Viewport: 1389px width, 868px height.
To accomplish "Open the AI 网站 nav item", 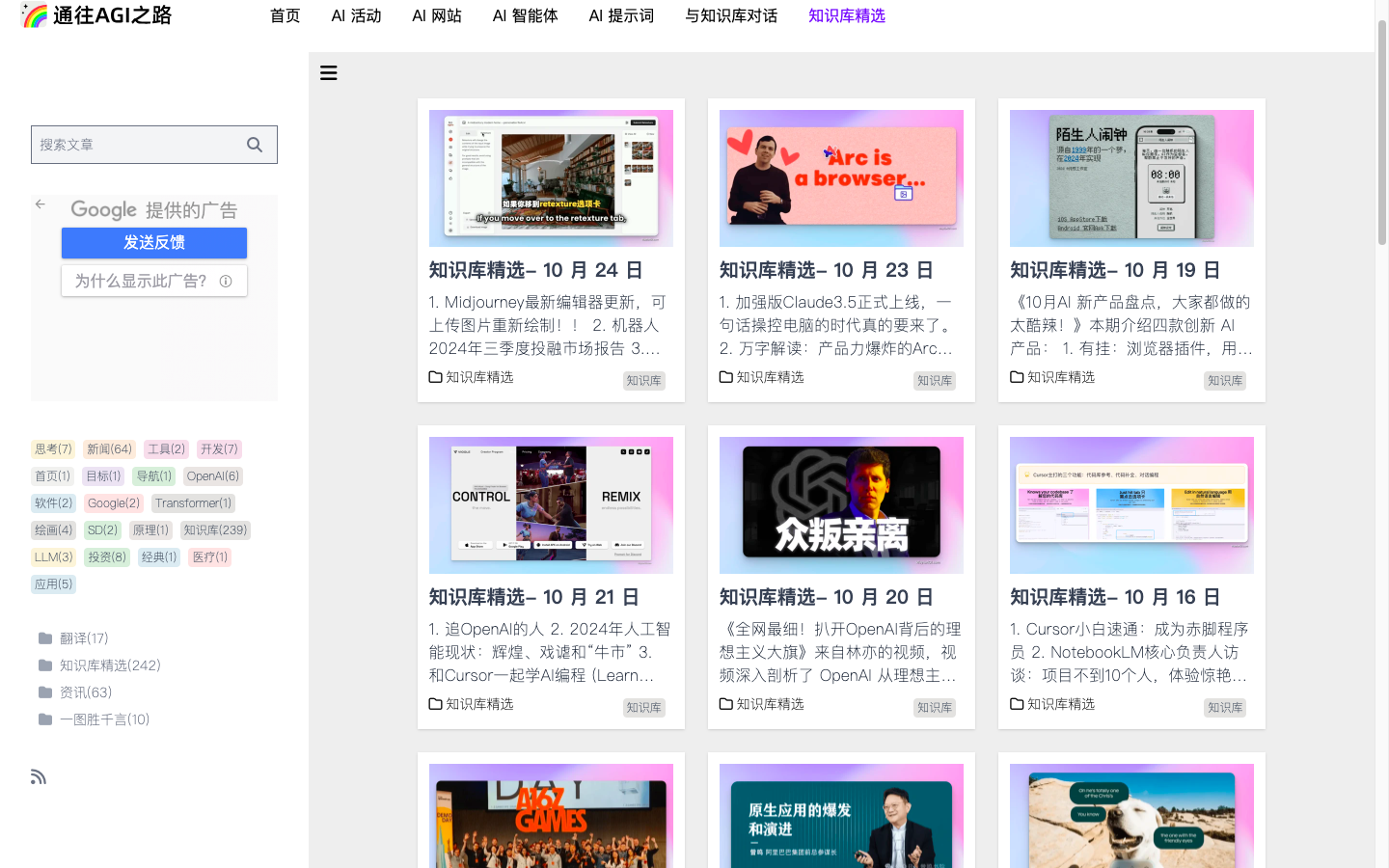I will (437, 16).
